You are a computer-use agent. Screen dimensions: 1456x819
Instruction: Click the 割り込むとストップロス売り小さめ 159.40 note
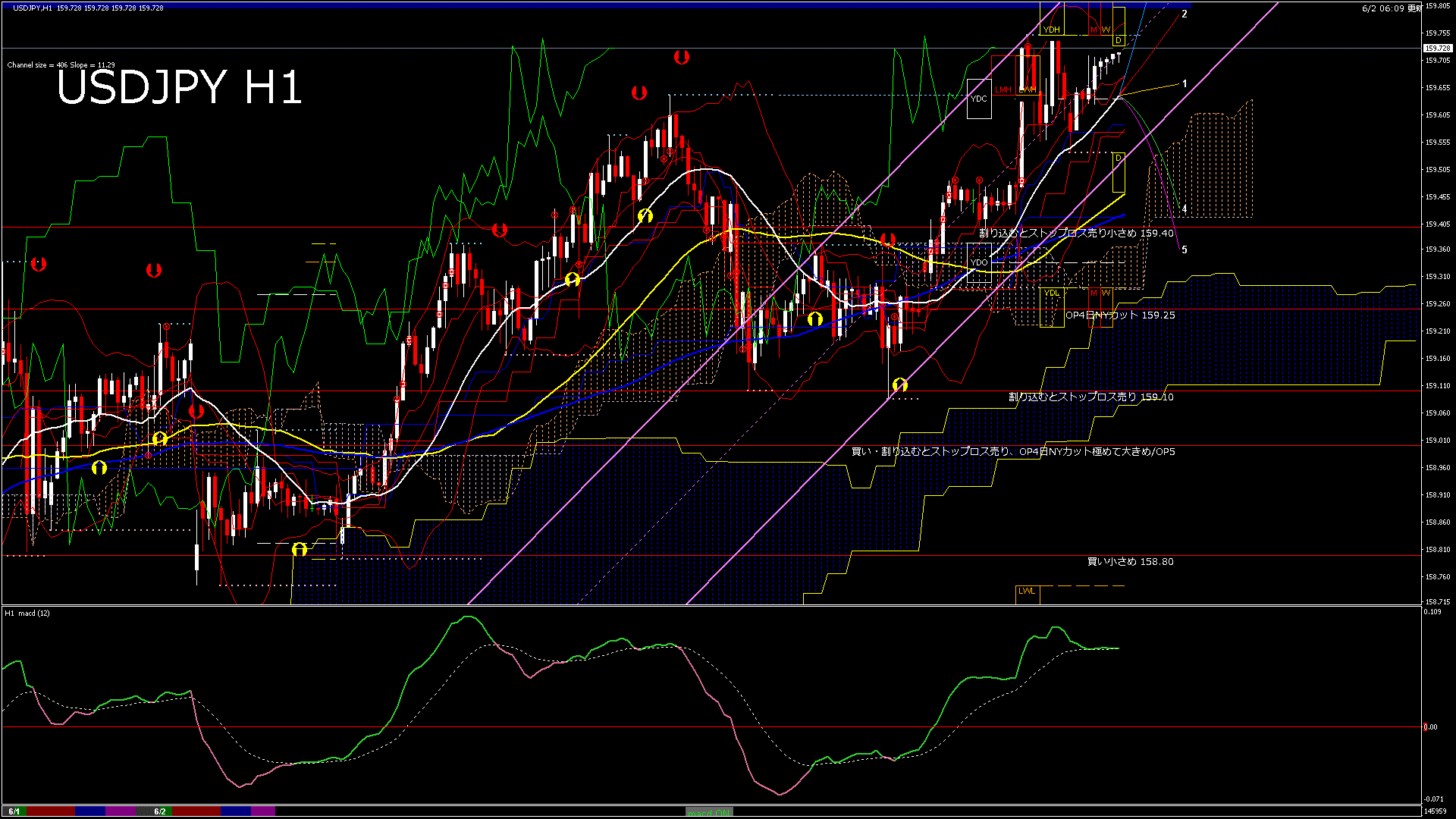click(1076, 233)
